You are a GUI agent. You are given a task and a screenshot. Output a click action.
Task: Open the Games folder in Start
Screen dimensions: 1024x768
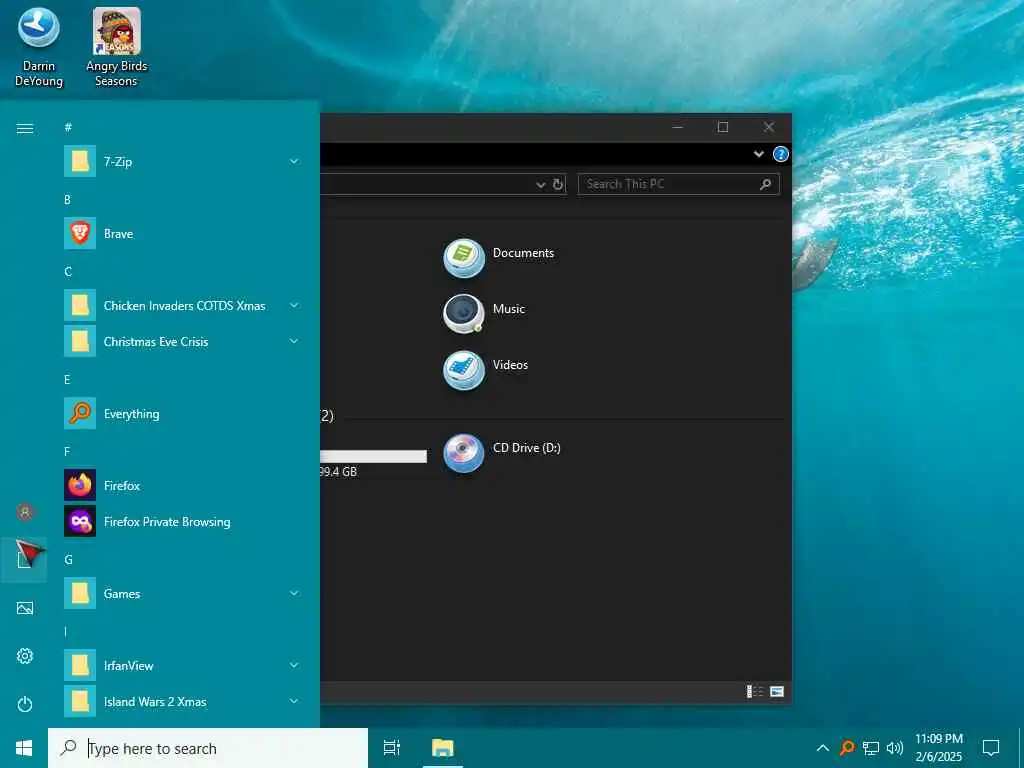tap(182, 594)
